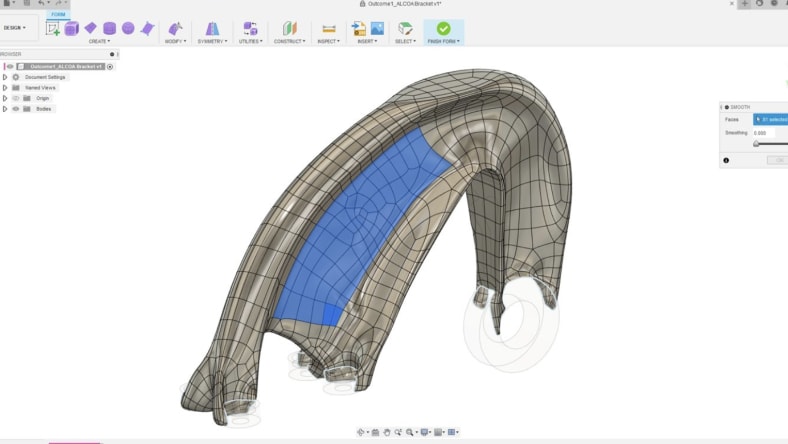The width and height of the screenshot is (788, 444).
Task: Open the Select dropdown menu
Action: pos(405,41)
